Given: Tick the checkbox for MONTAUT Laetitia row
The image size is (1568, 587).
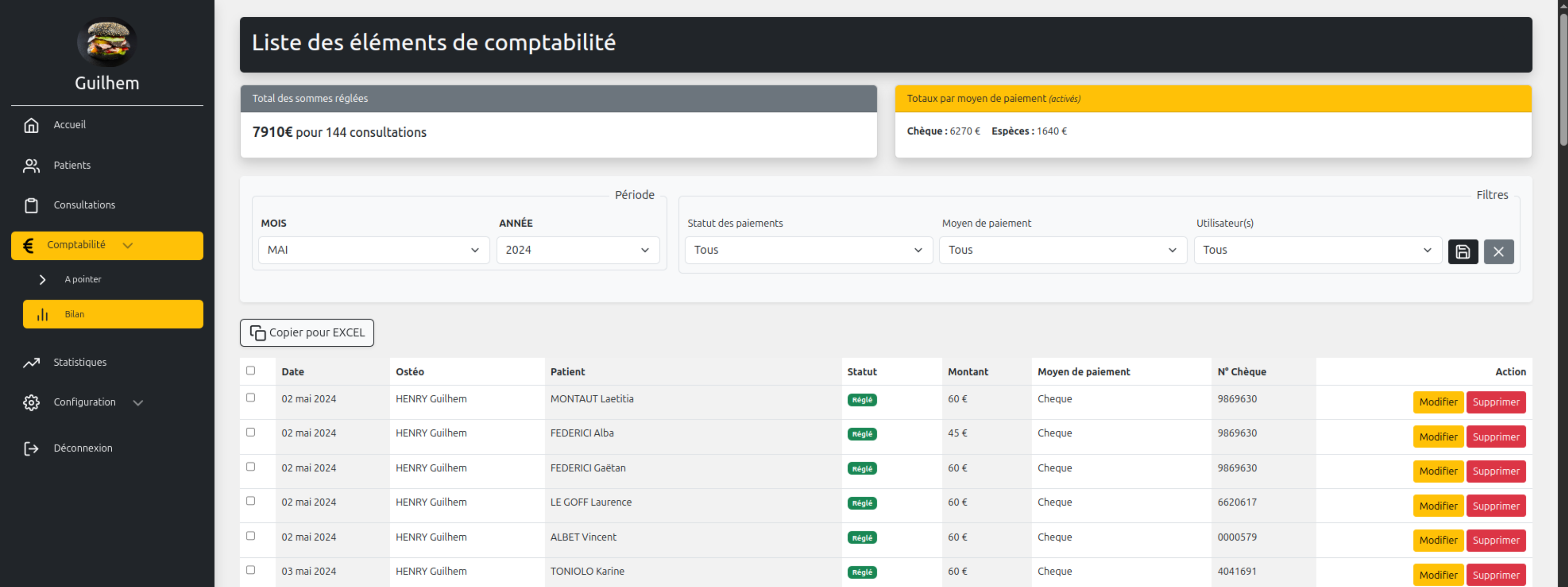Looking at the screenshot, I should click(251, 398).
